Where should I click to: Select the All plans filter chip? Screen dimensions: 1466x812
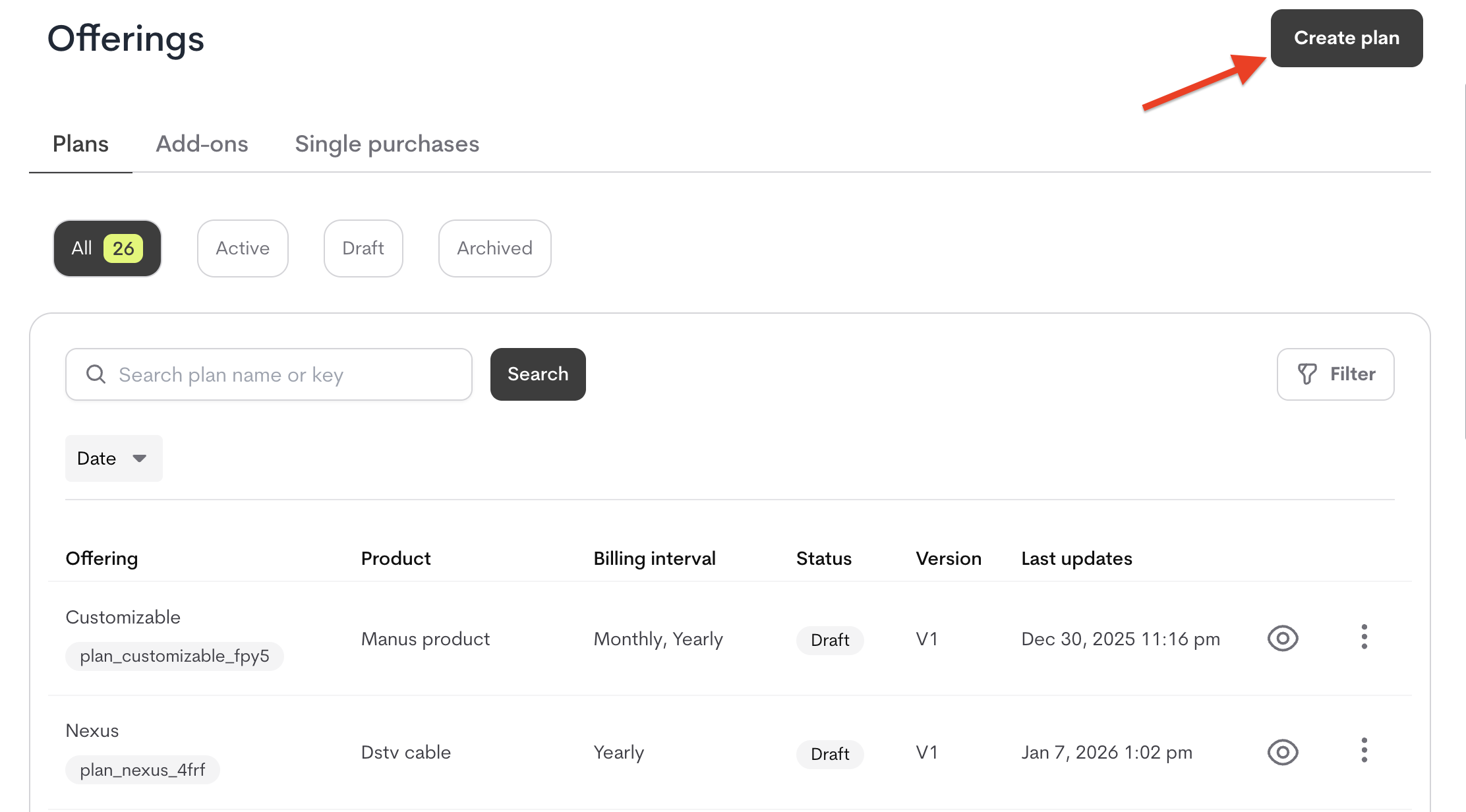point(107,248)
